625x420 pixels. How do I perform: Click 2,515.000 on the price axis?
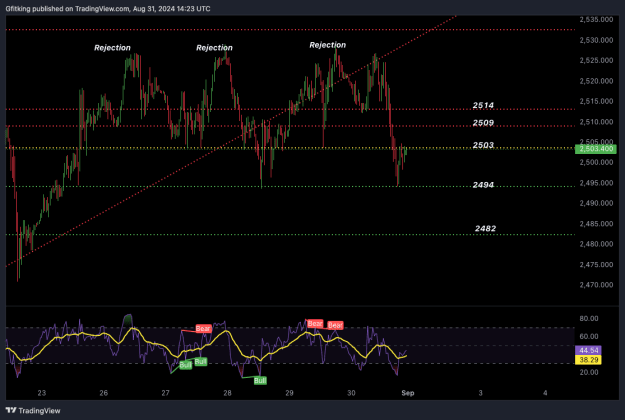coord(596,101)
